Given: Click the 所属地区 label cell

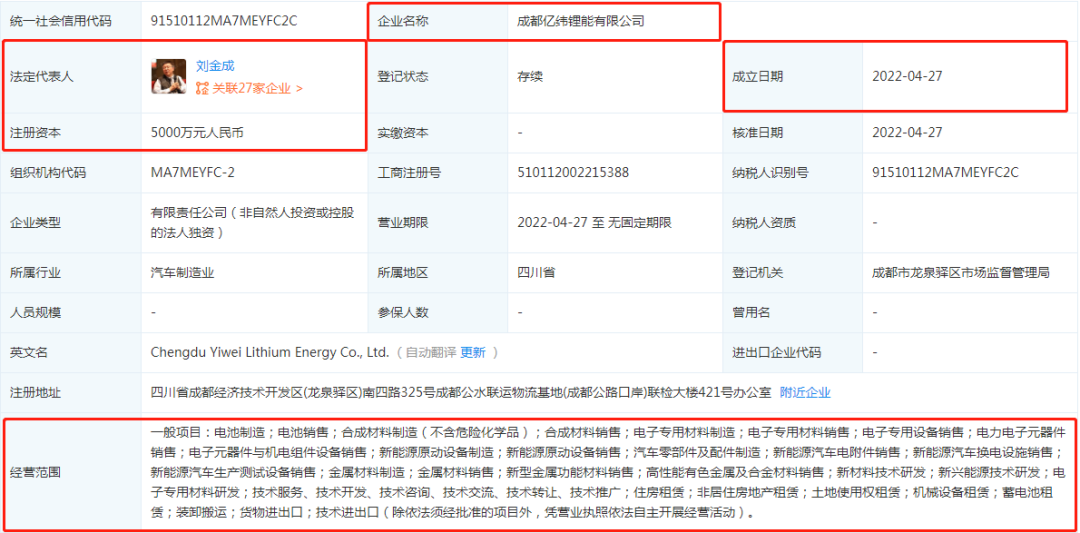Looking at the screenshot, I should 437,272.
